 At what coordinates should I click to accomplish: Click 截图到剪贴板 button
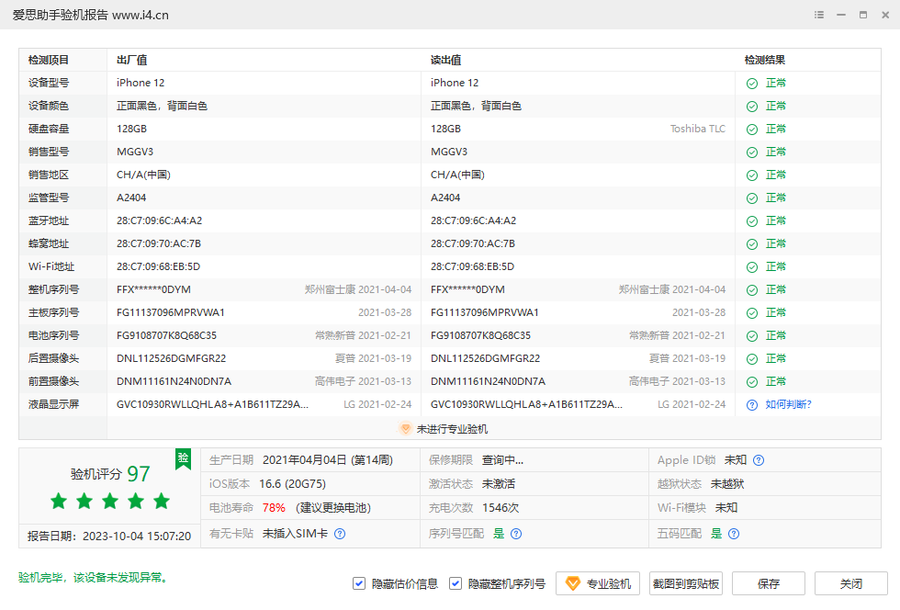click(x=686, y=584)
